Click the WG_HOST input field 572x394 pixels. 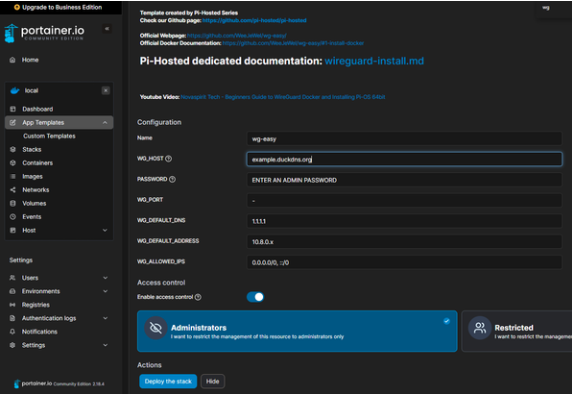(x=404, y=159)
